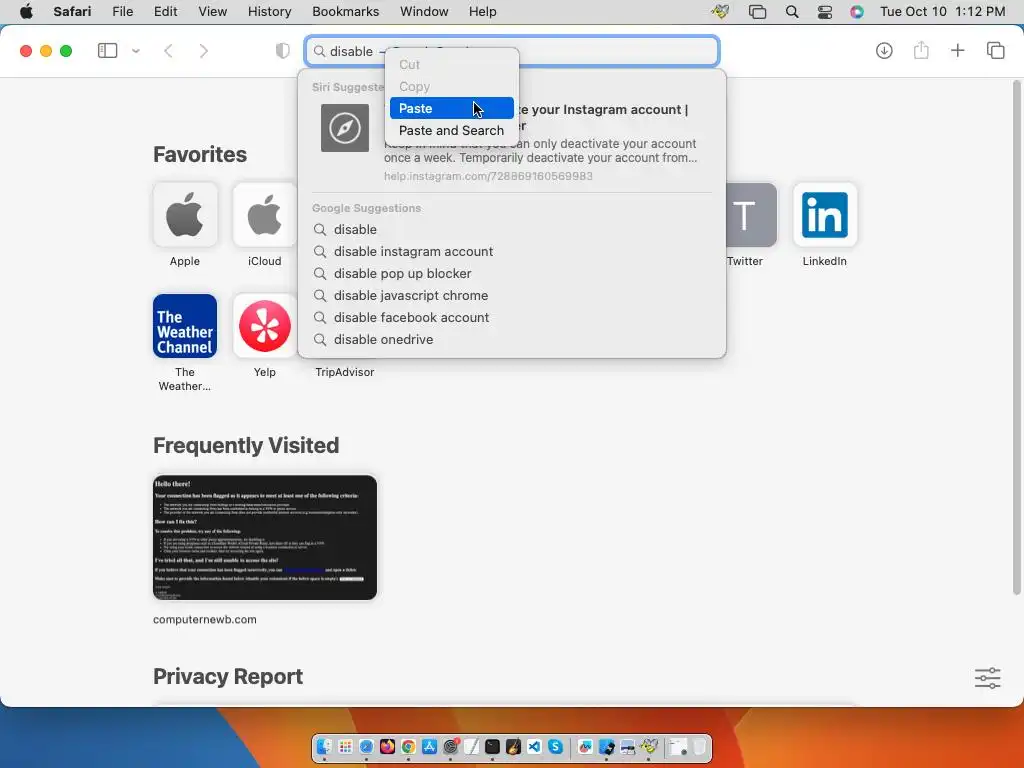Screen dimensions: 1024x768
Task: Open start page customization sliders icon
Action: click(x=987, y=678)
